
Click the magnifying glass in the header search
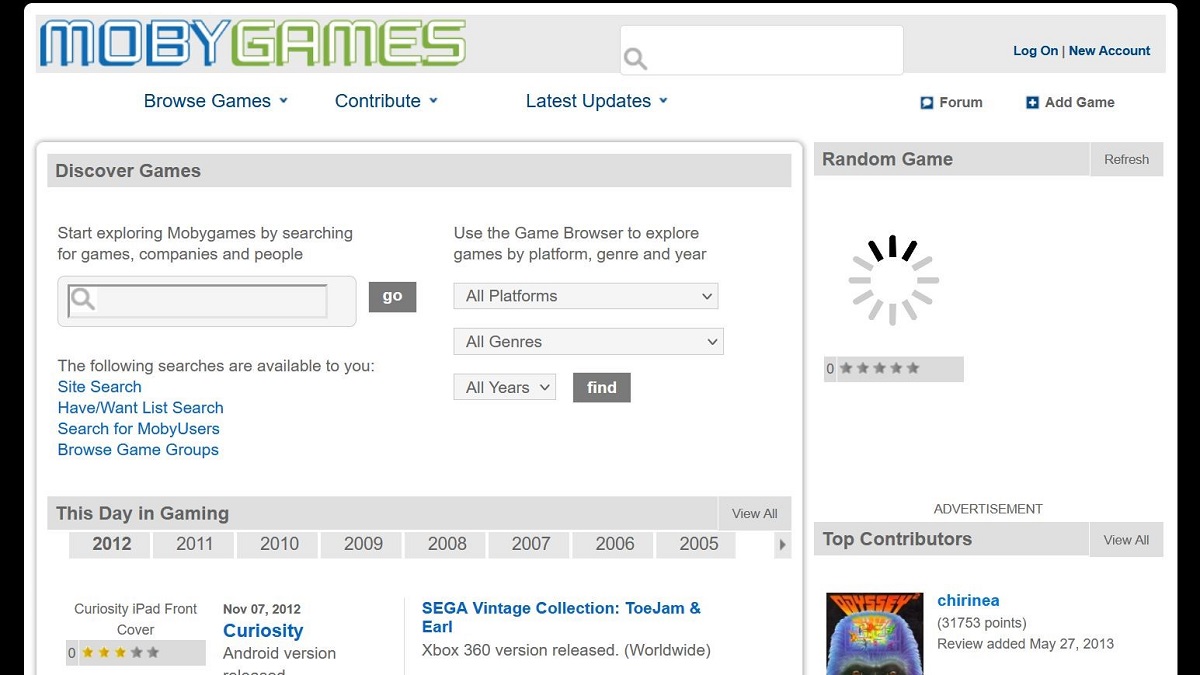click(x=636, y=58)
